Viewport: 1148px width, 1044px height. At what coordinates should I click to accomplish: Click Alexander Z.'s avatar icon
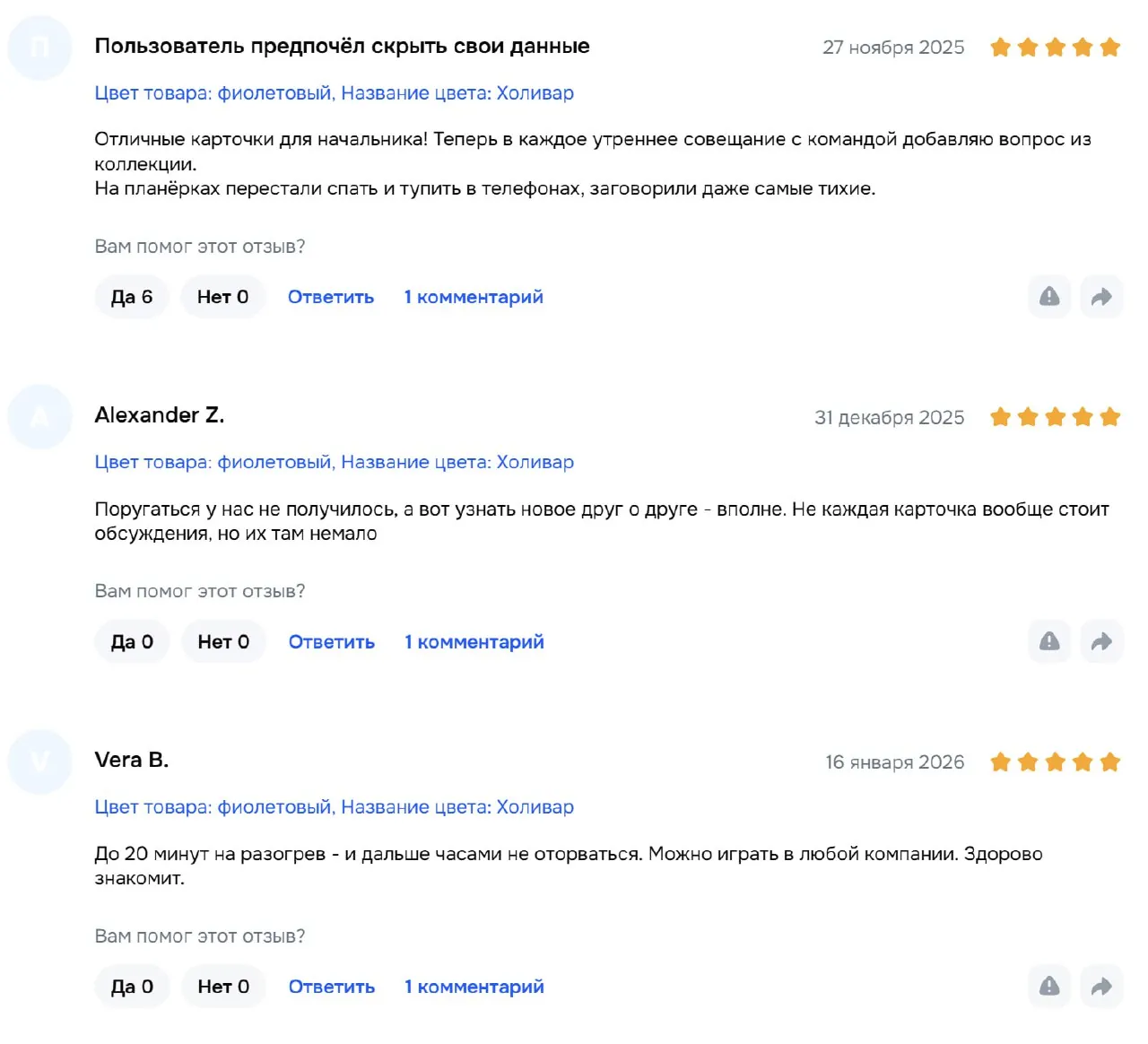(x=39, y=417)
